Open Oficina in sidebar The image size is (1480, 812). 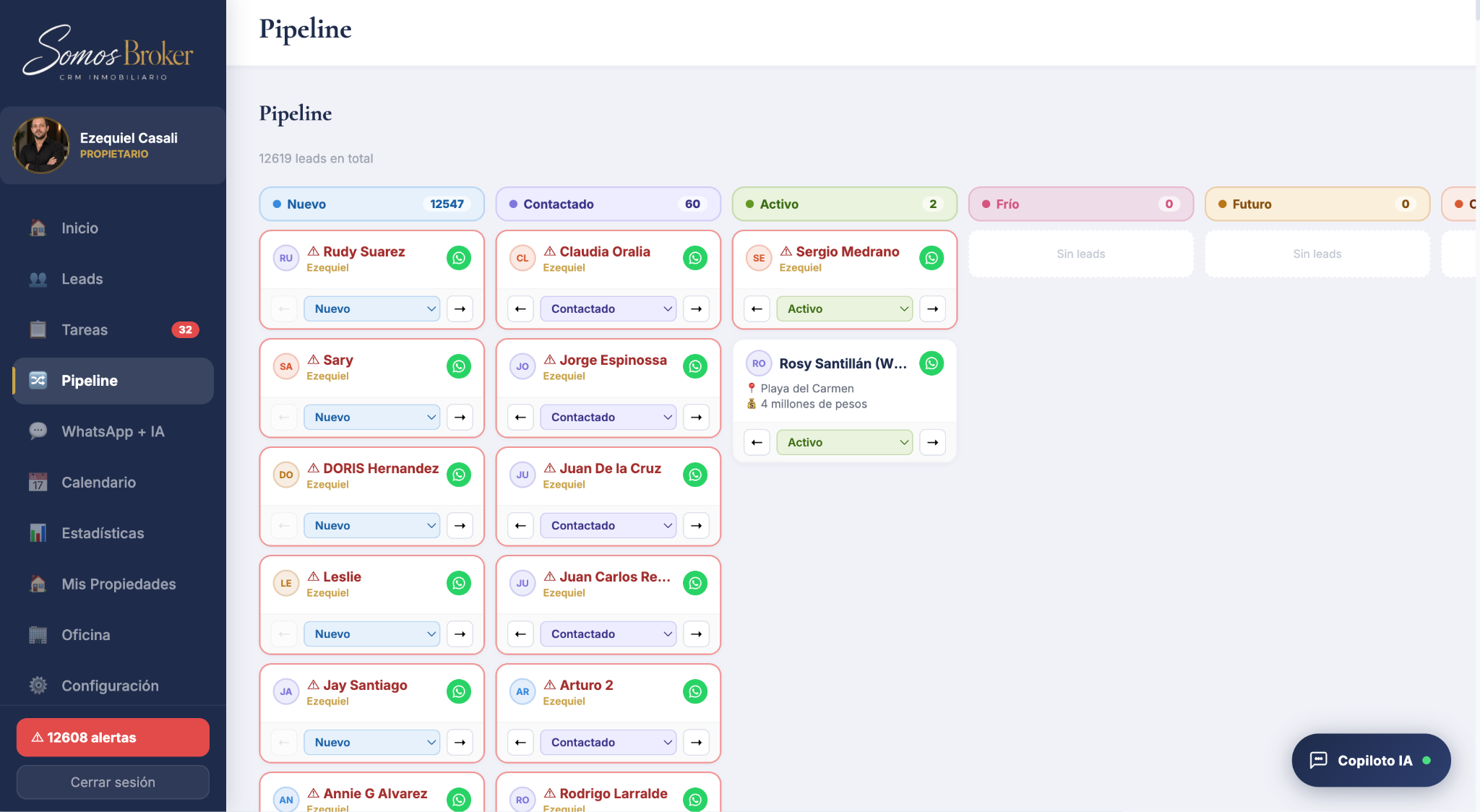[113, 635]
